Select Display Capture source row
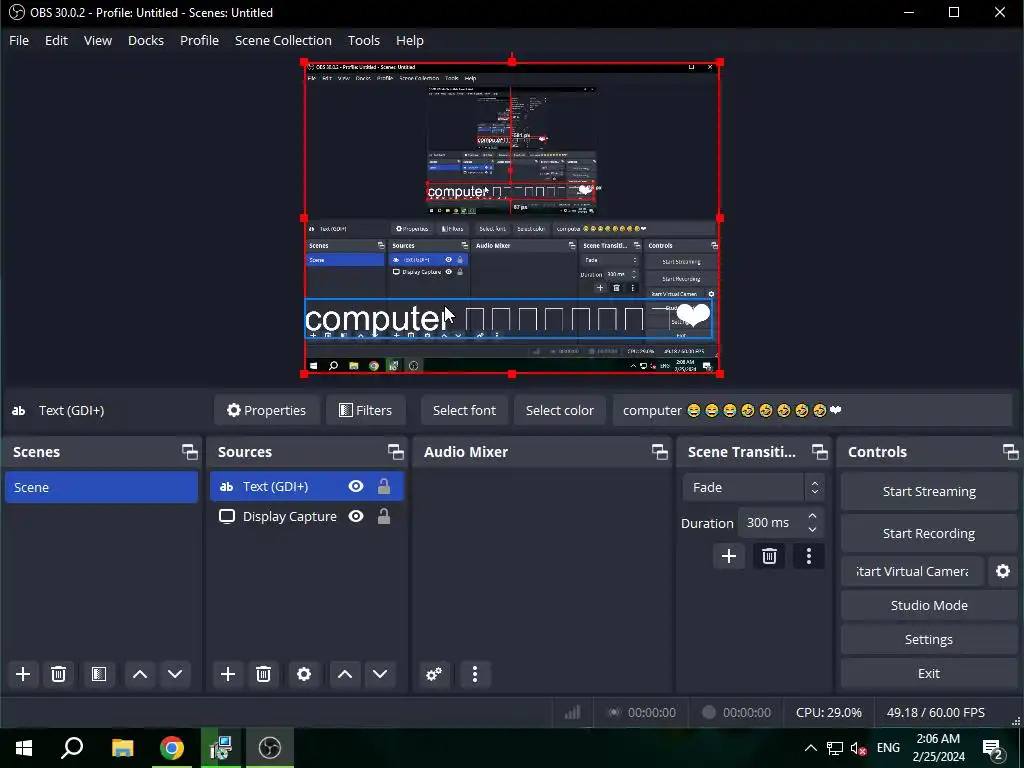The width and height of the screenshot is (1024, 768). pos(307,517)
